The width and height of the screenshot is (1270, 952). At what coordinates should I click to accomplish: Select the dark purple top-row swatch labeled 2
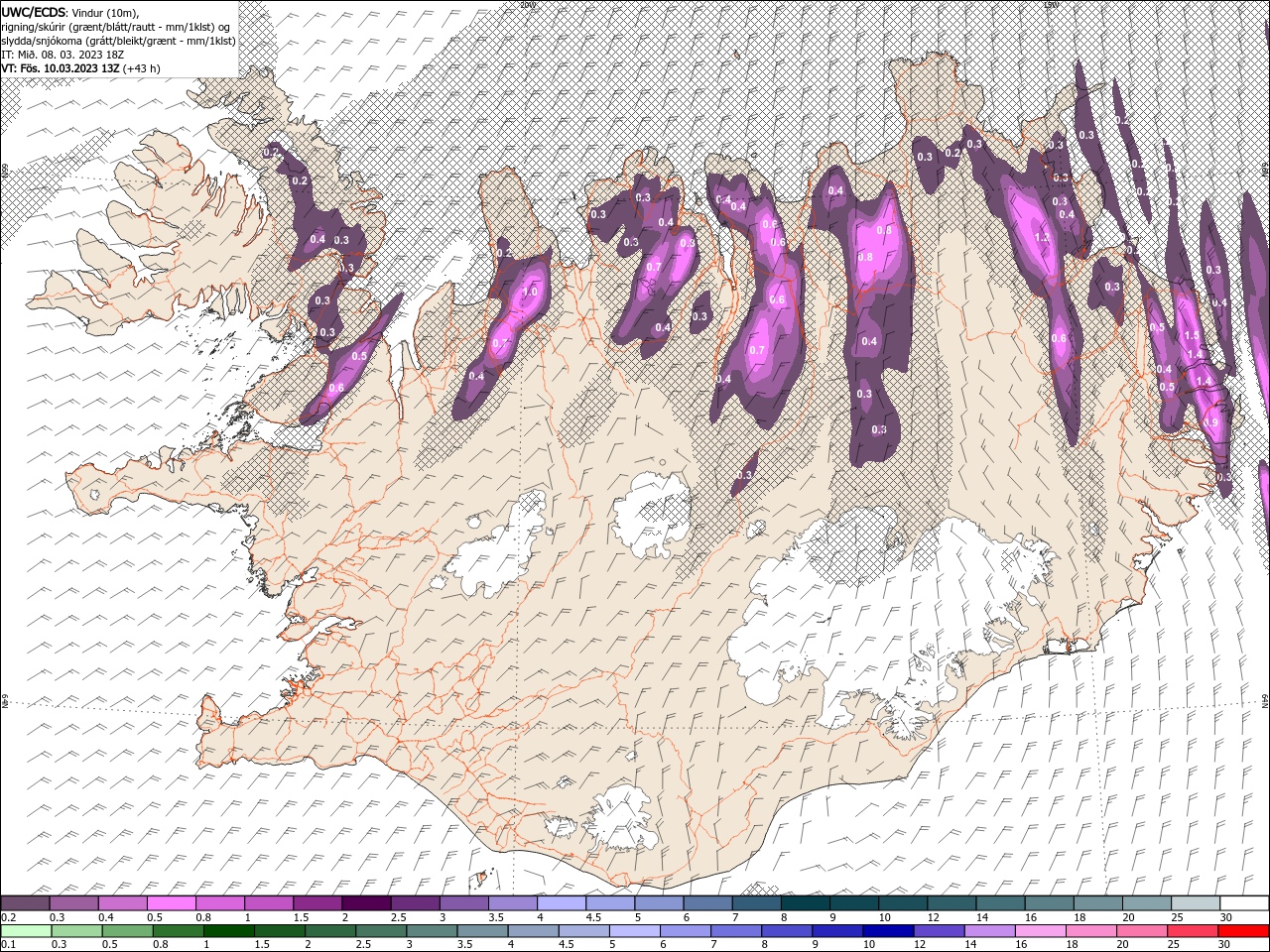pos(365,903)
